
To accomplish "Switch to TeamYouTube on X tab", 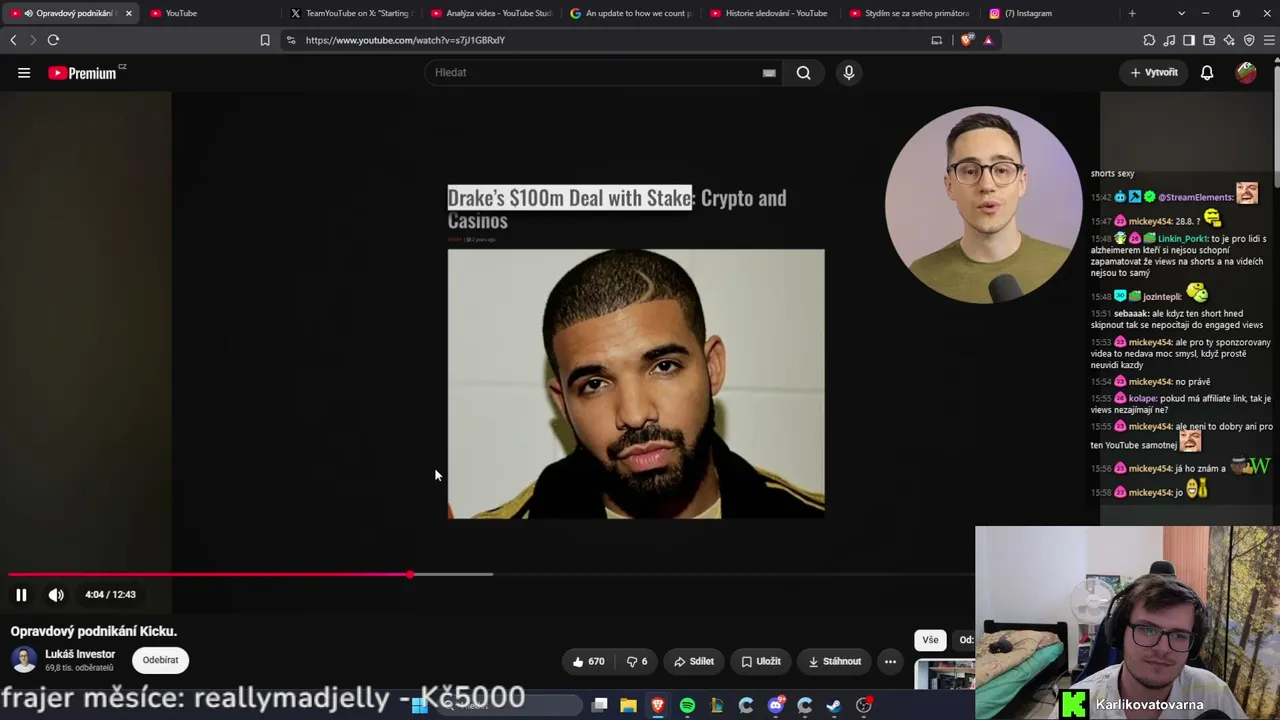I will click(x=350, y=13).
